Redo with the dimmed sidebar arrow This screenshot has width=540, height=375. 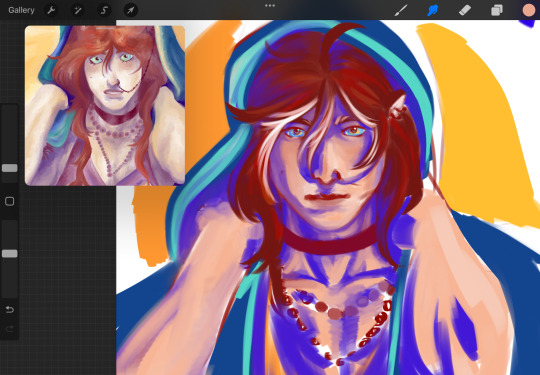point(10,330)
